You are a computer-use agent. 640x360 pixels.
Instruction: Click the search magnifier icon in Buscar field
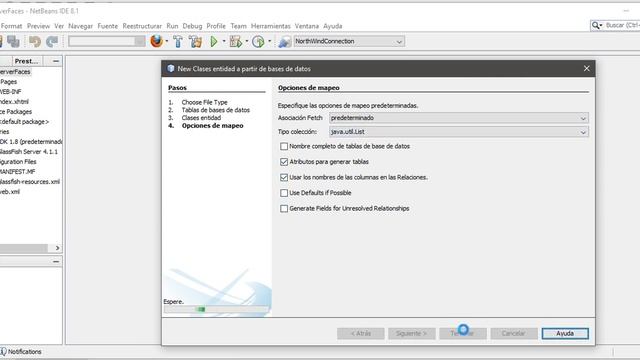596,26
